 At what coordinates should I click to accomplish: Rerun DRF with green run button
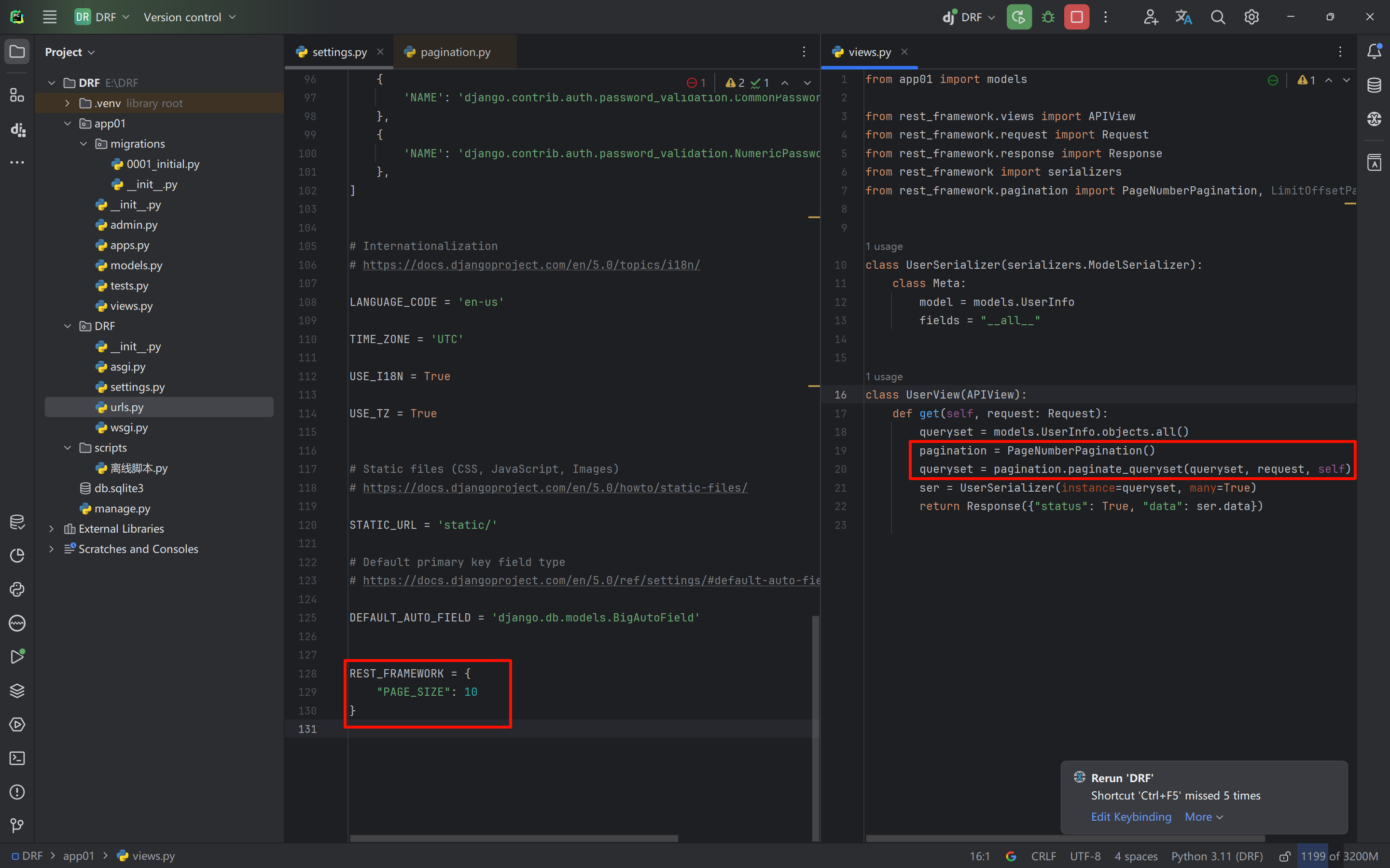[x=1019, y=17]
